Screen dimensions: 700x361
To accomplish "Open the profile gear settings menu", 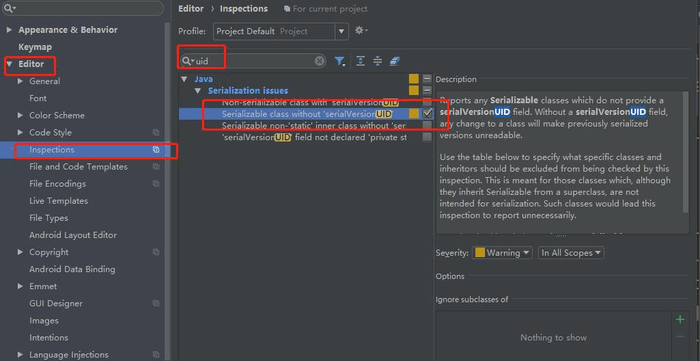I will click(x=361, y=30).
